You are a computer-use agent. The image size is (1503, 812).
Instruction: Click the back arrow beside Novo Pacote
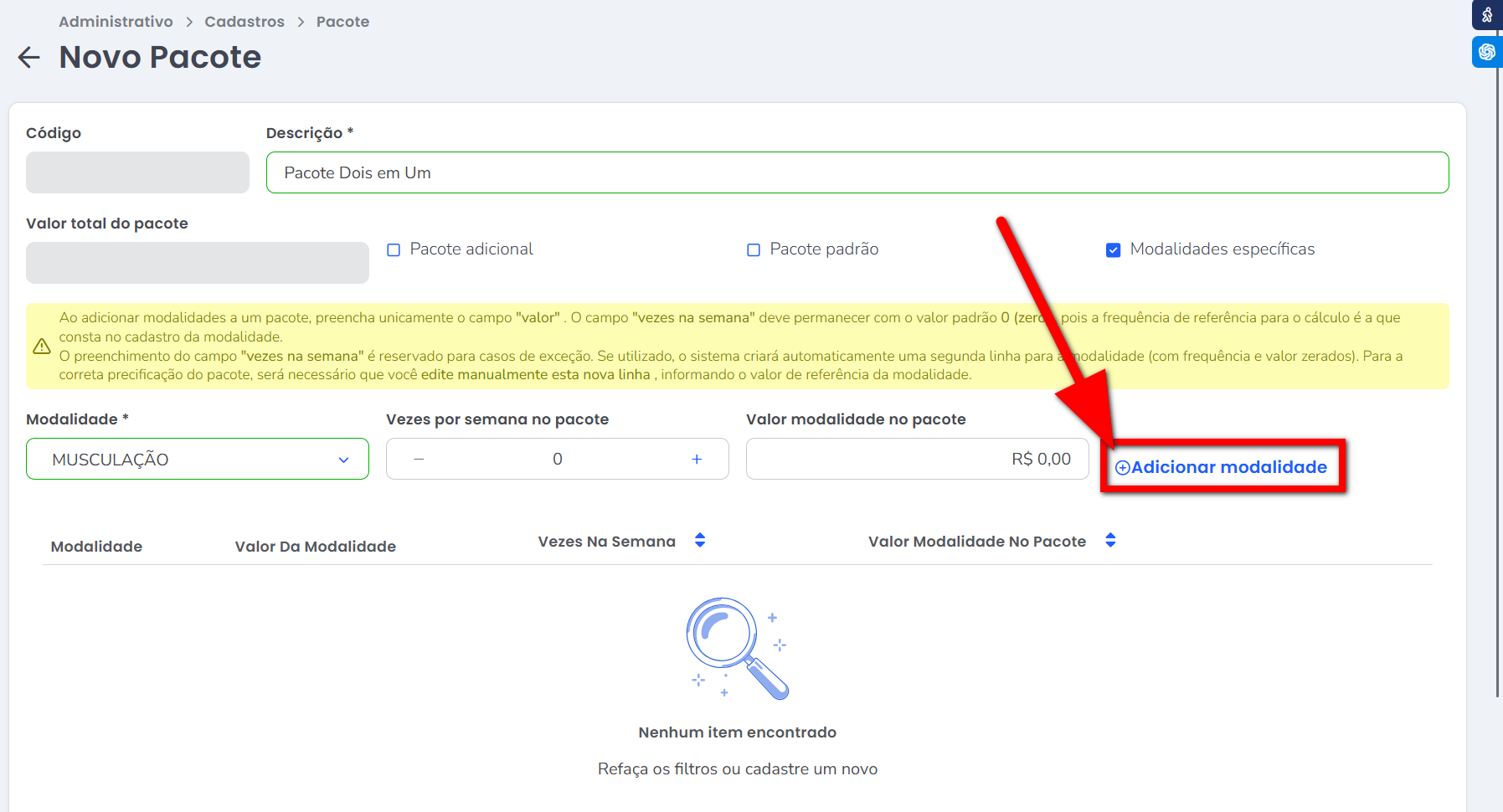pos(29,58)
